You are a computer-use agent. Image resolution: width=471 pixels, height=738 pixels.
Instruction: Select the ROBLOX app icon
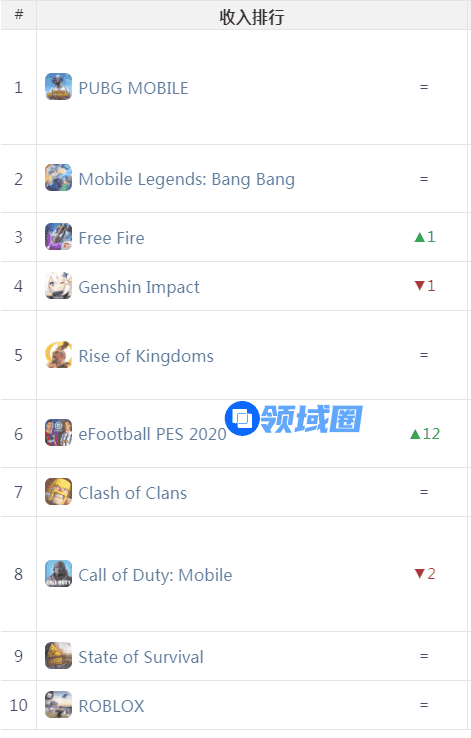click(58, 705)
